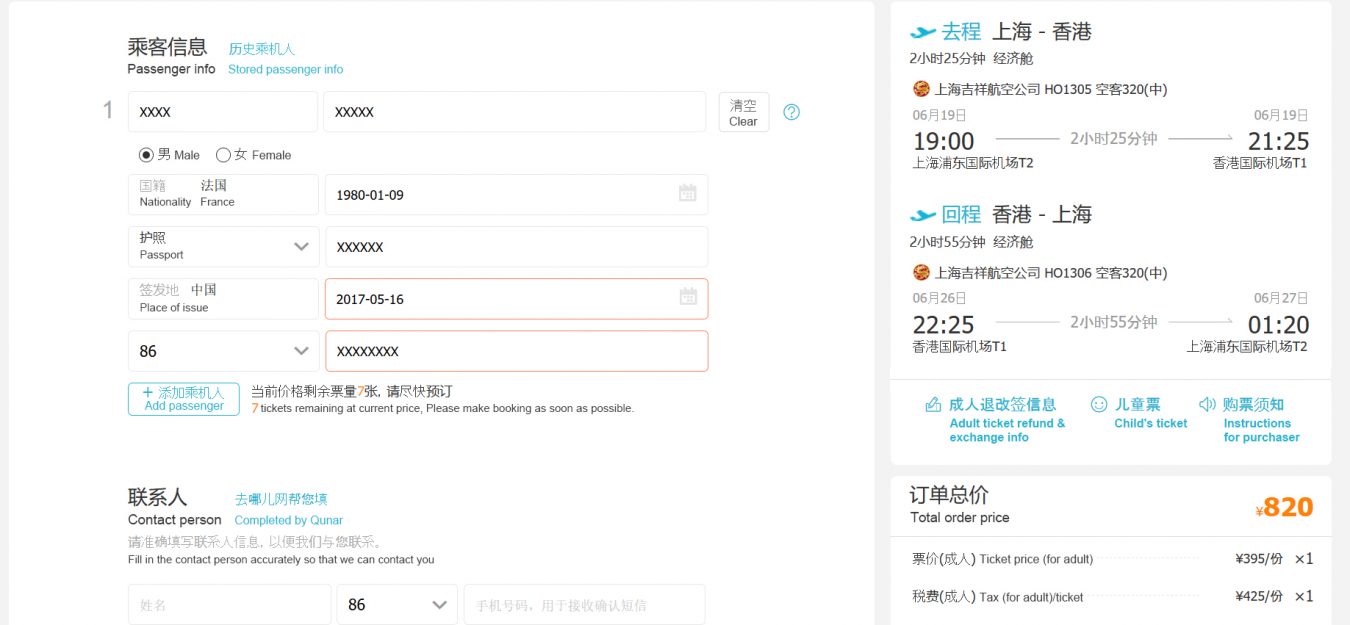Click the outbound flight airplane icon
The width and height of the screenshot is (1350, 625).
coord(922,32)
